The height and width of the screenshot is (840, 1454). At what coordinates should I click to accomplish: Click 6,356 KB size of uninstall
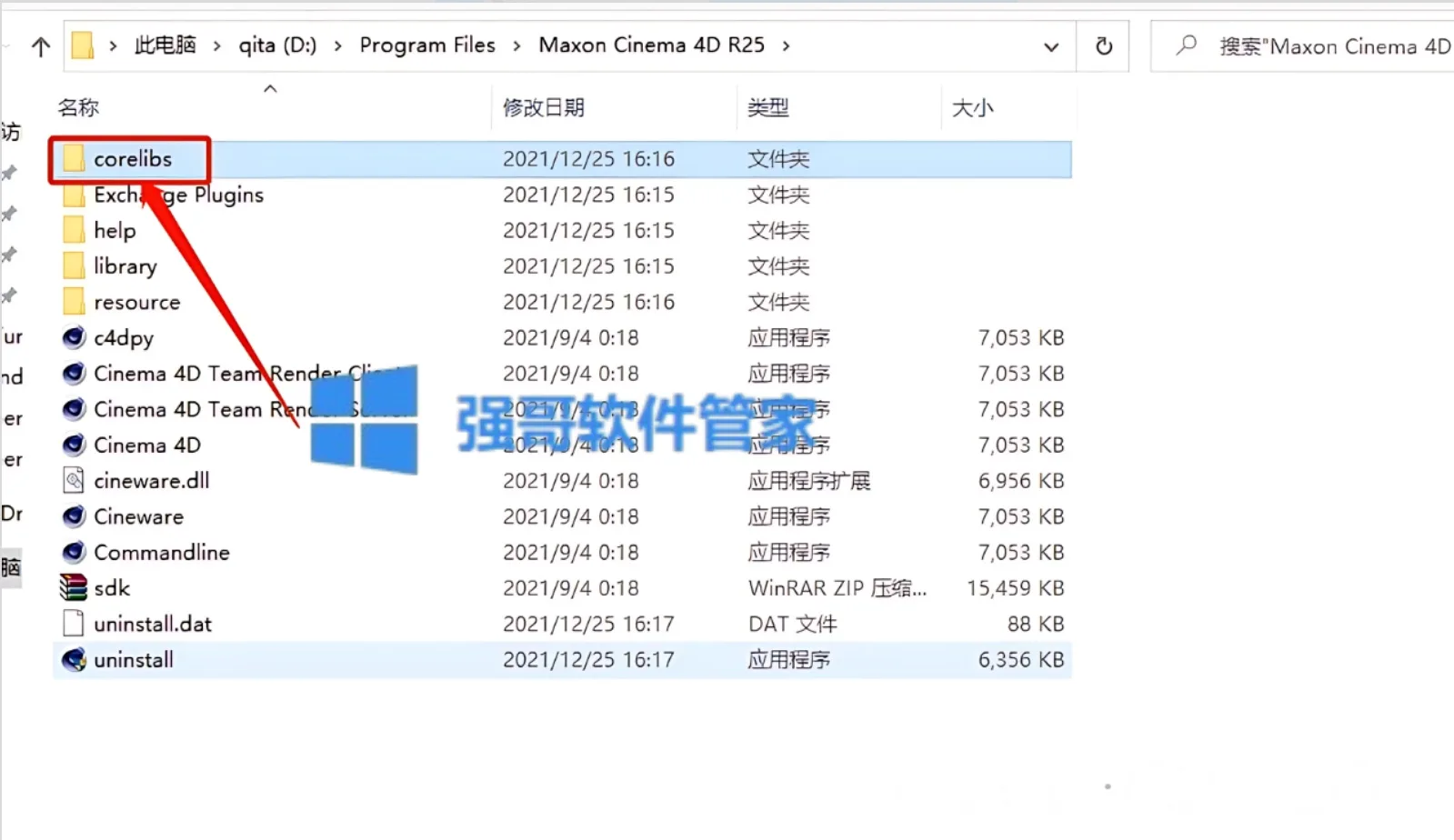point(1021,660)
